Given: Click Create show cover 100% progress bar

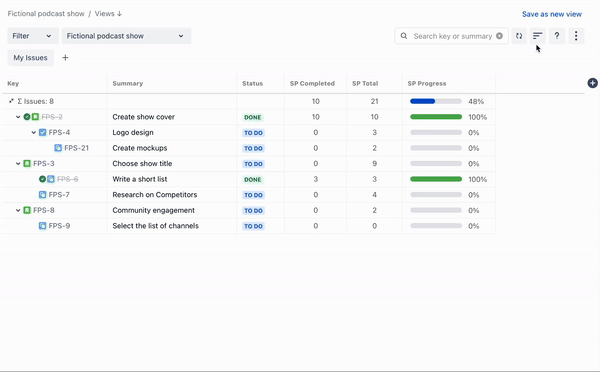Looking at the screenshot, I should [x=436, y=117].
